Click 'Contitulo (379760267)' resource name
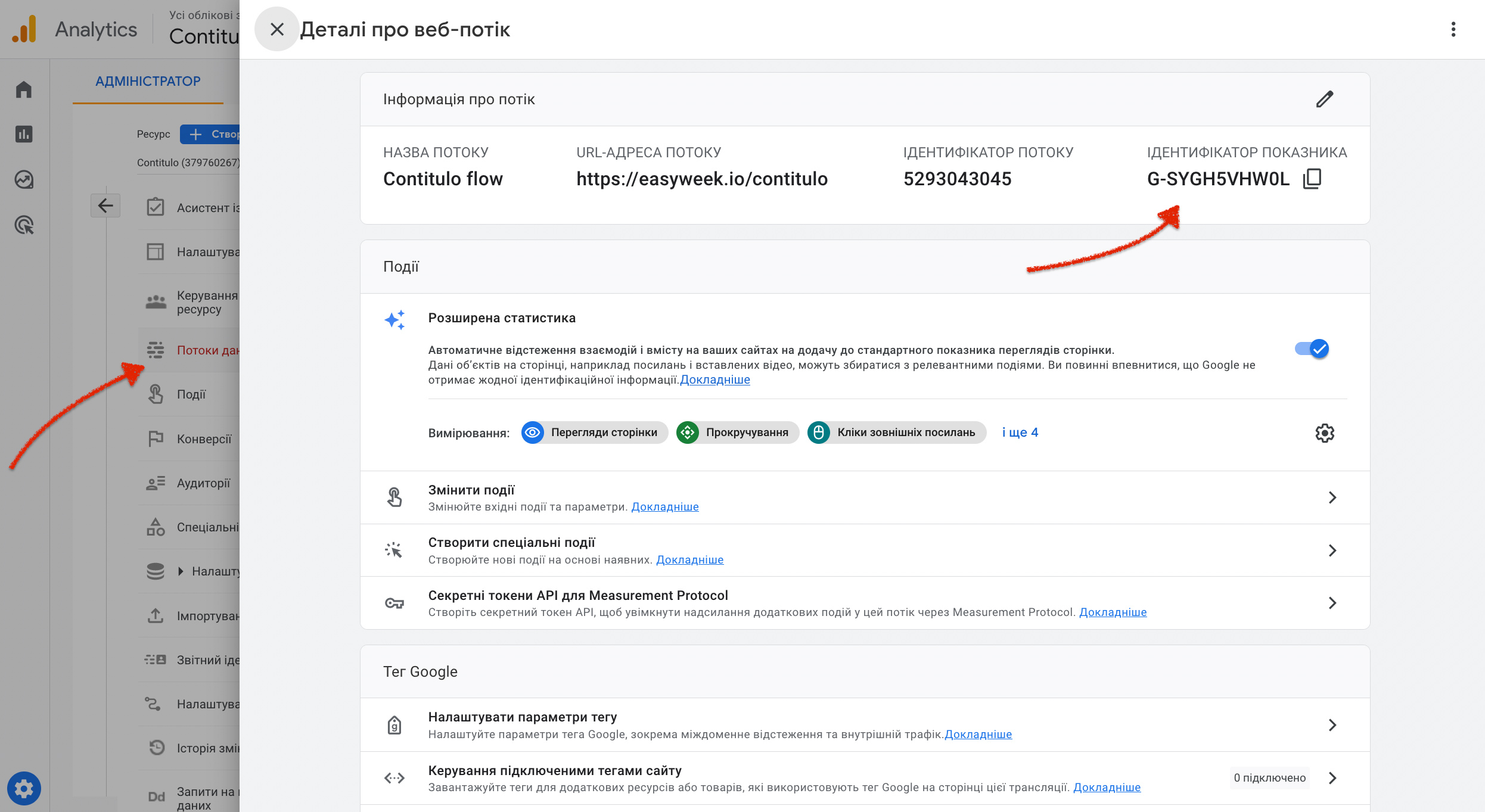Viewport: 1485px width, 812px height. [x=188, y=162]
